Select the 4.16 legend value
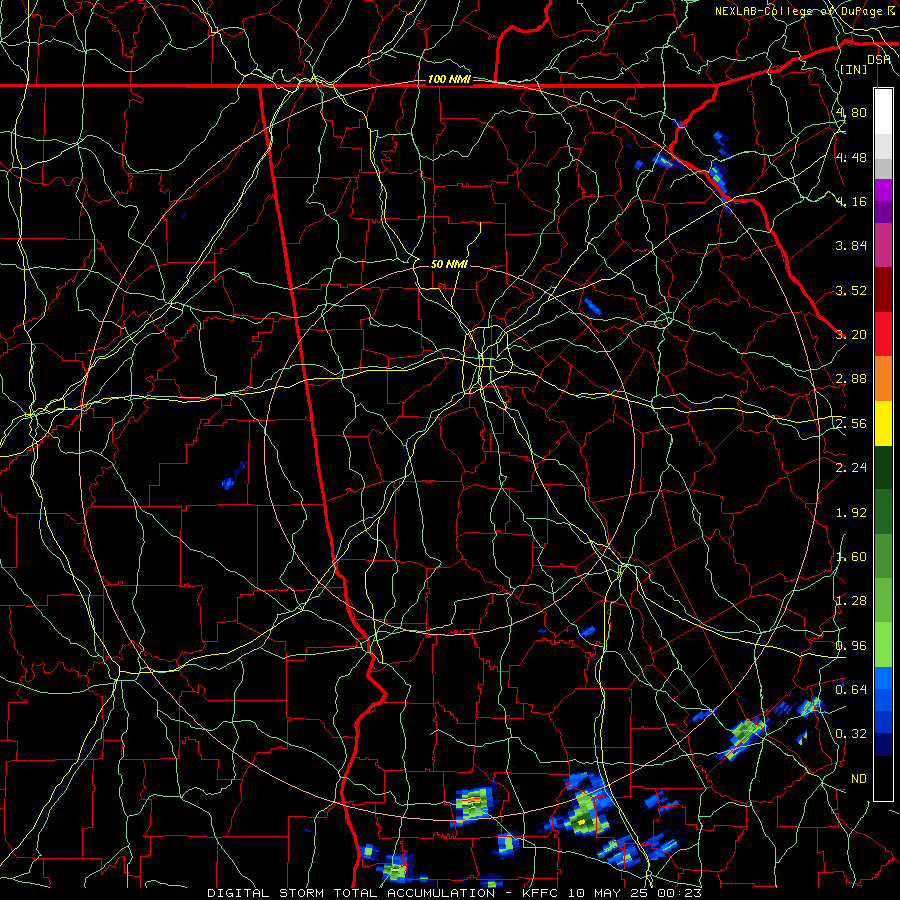 pos(851,201)
